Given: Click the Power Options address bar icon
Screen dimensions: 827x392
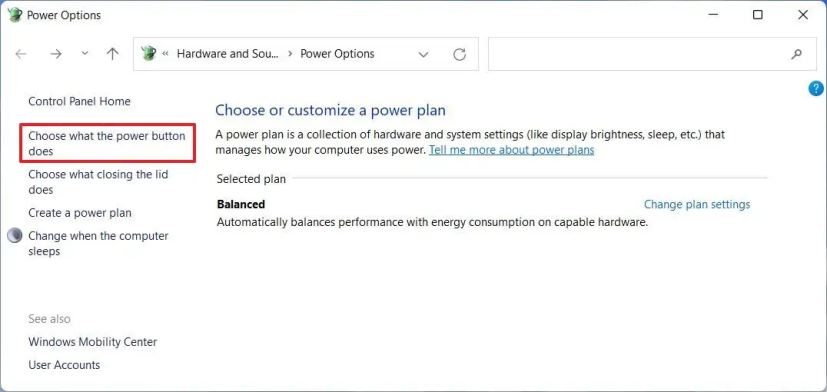Looking at the screenshot, I should pos(149,53).
